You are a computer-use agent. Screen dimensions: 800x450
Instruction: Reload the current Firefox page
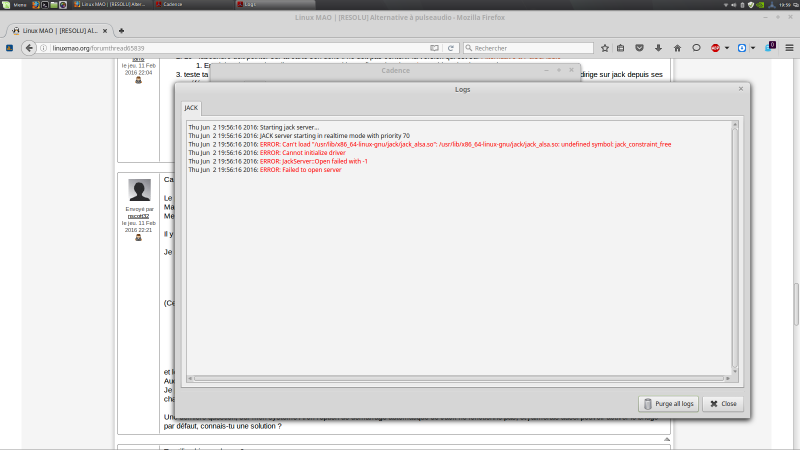[x=451, y=48]
